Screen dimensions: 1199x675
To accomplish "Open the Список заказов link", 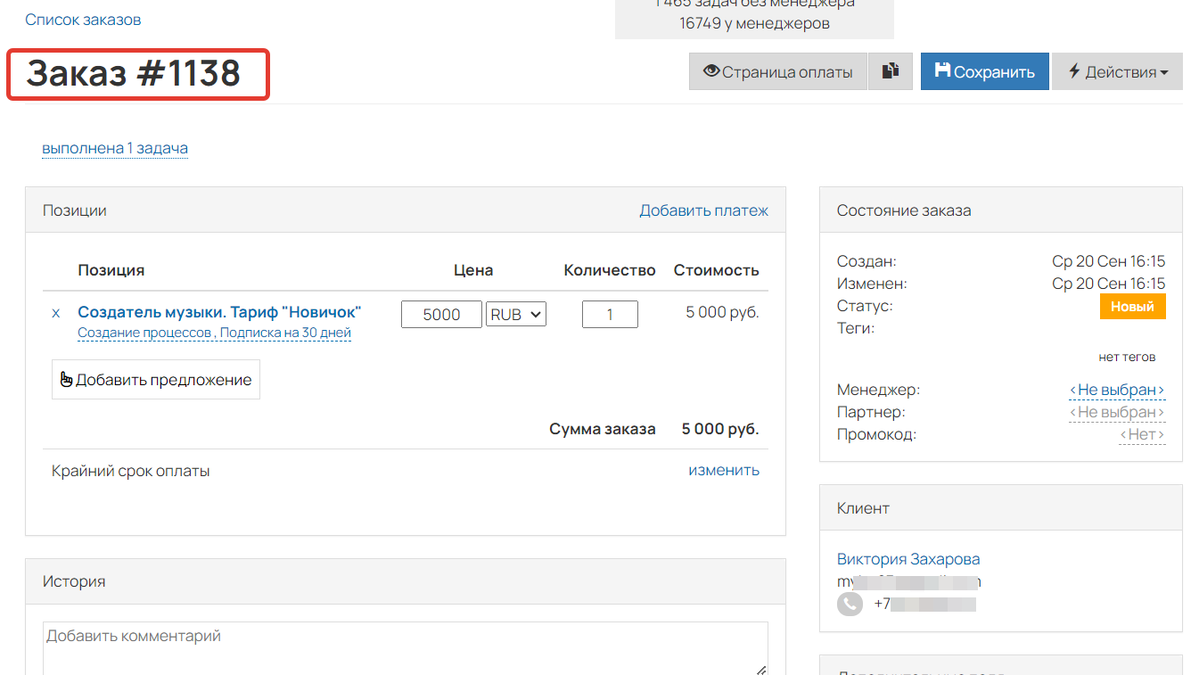I will 83,19.
